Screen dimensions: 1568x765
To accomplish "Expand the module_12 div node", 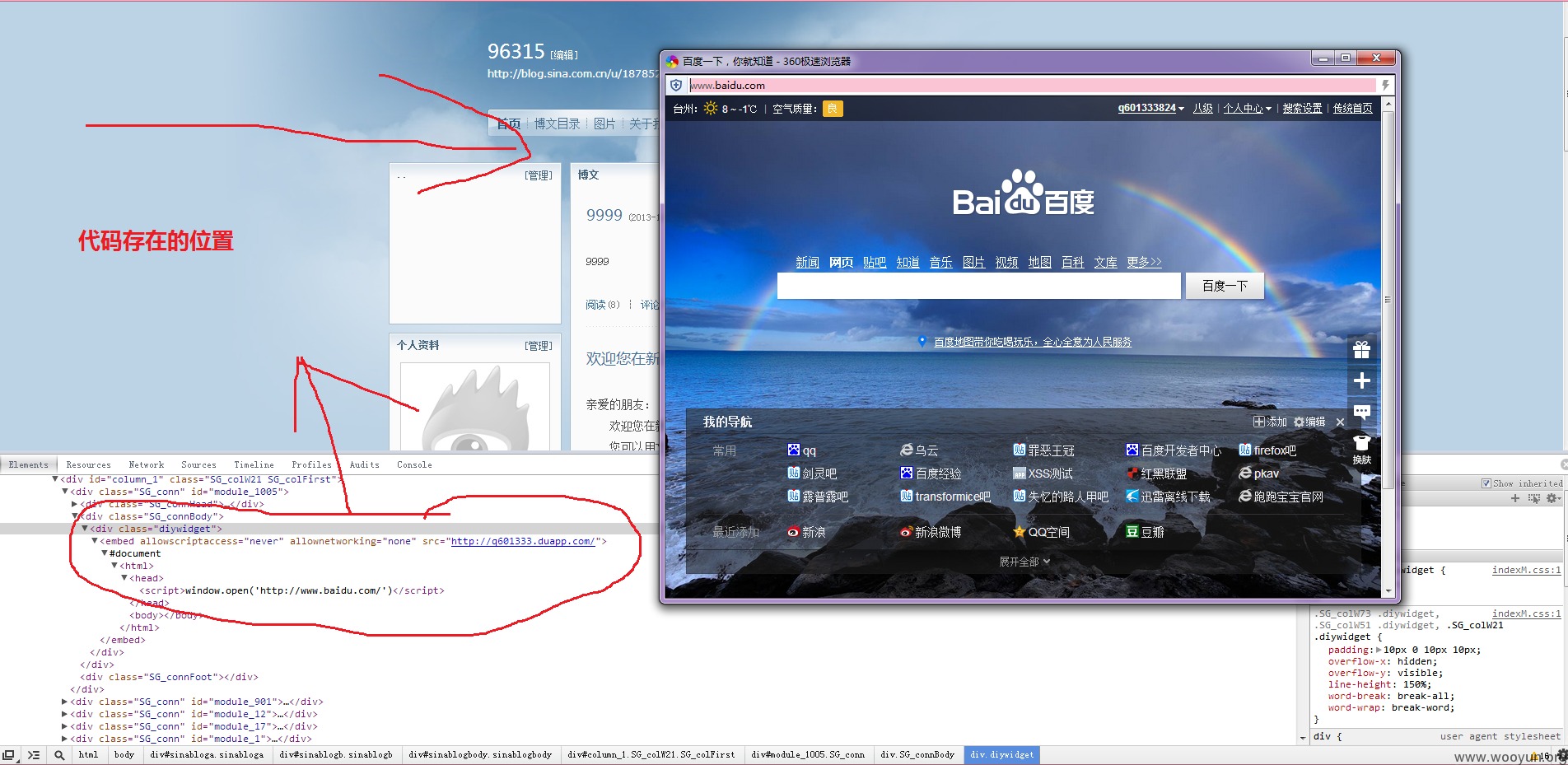I will pos(65,714).
